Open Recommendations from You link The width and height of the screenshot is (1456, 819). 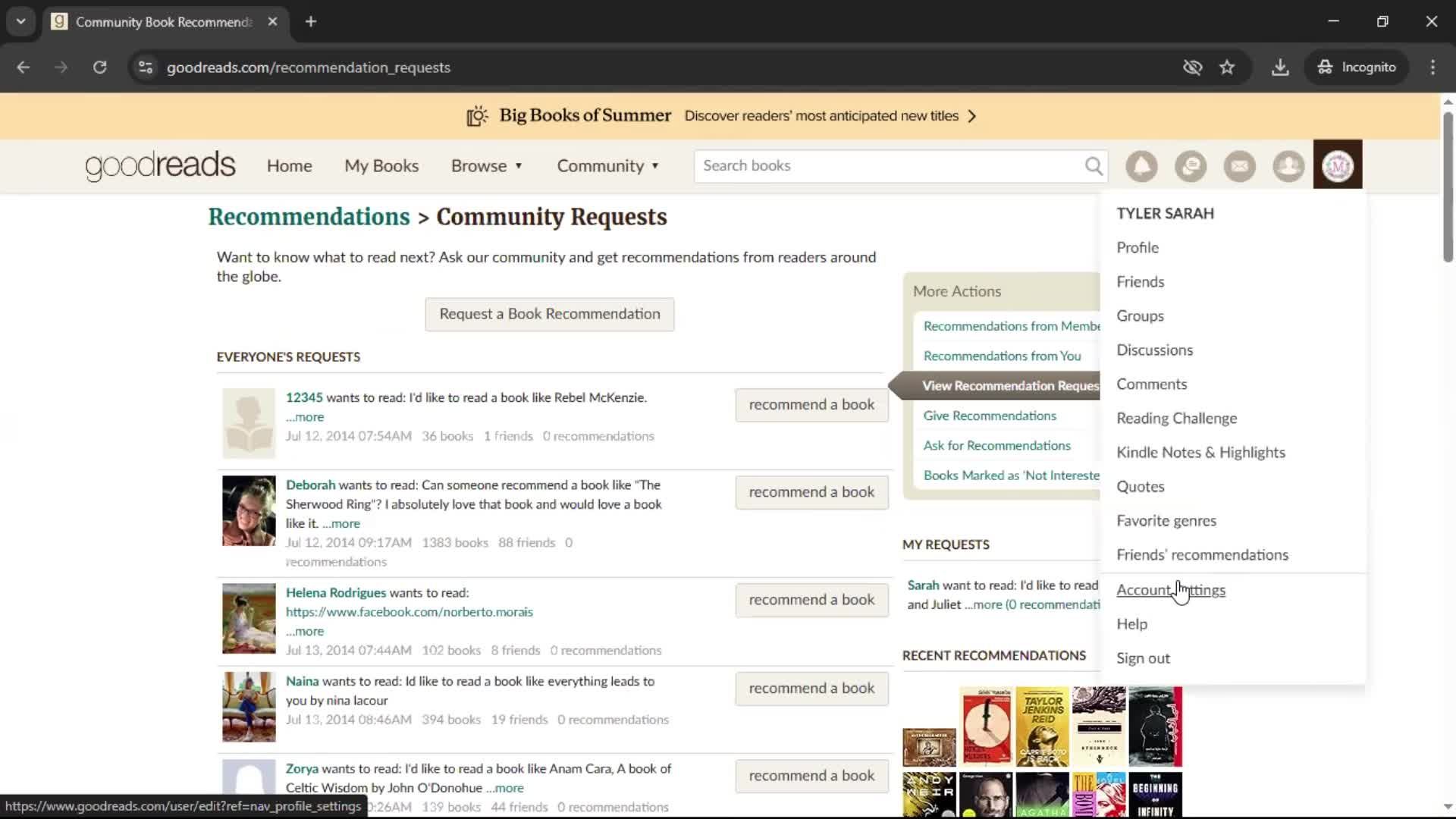pyautogui.click(x=1002, y=356)
